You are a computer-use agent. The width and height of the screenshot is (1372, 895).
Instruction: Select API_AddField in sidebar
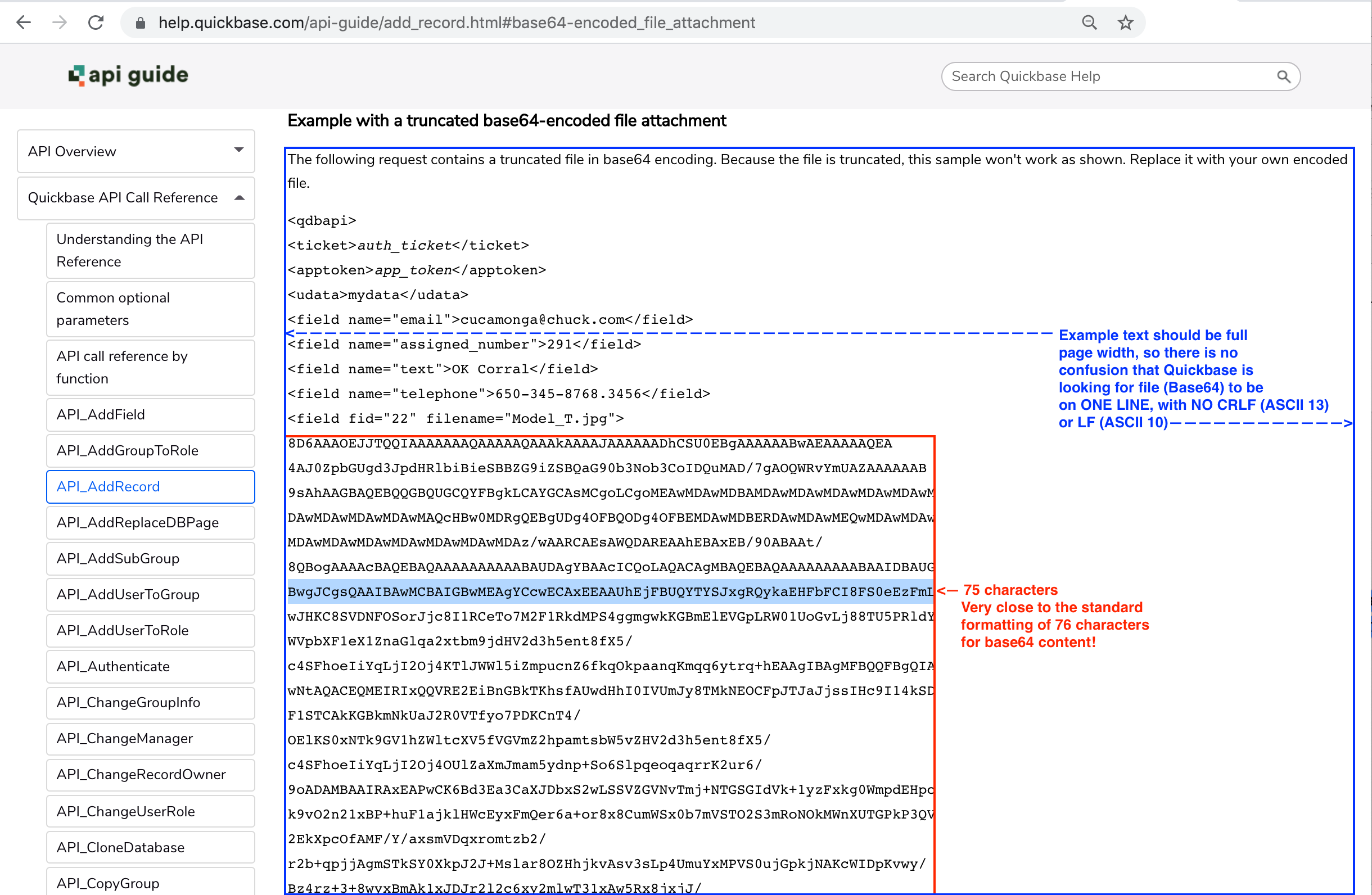pyautogui.click(x=100, y=414)
